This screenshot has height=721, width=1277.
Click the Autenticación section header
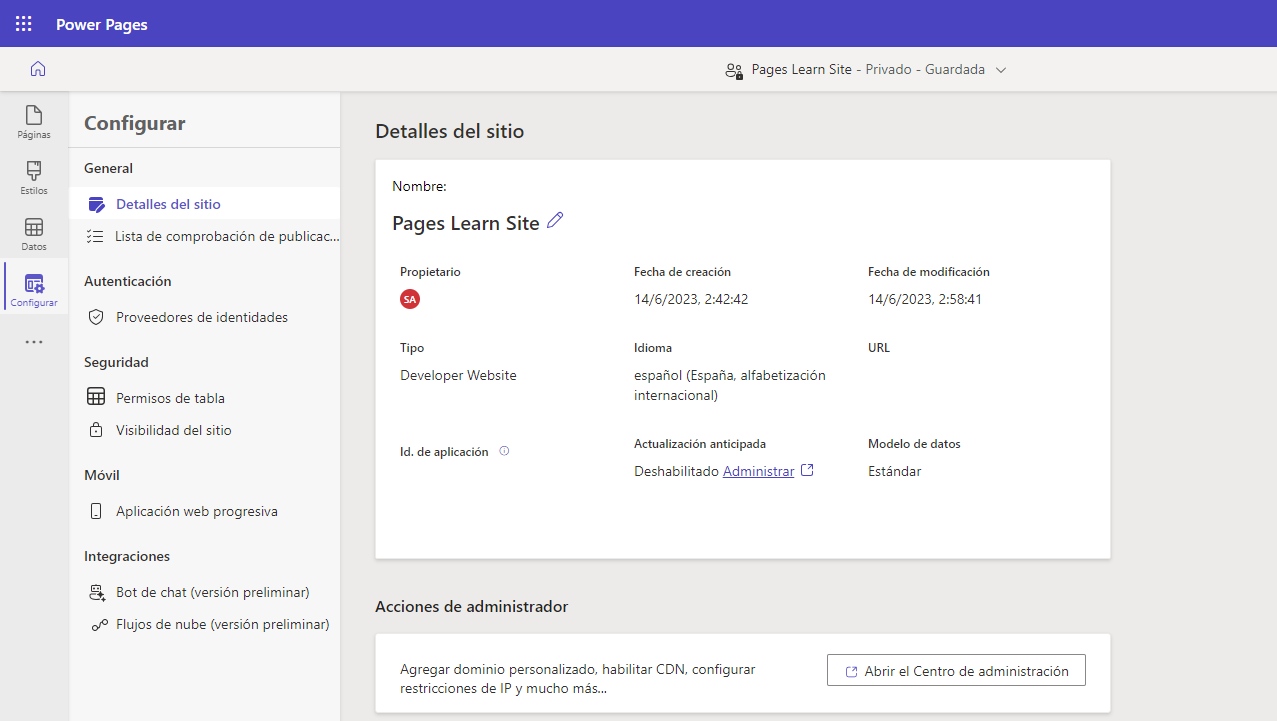point(128,281)
